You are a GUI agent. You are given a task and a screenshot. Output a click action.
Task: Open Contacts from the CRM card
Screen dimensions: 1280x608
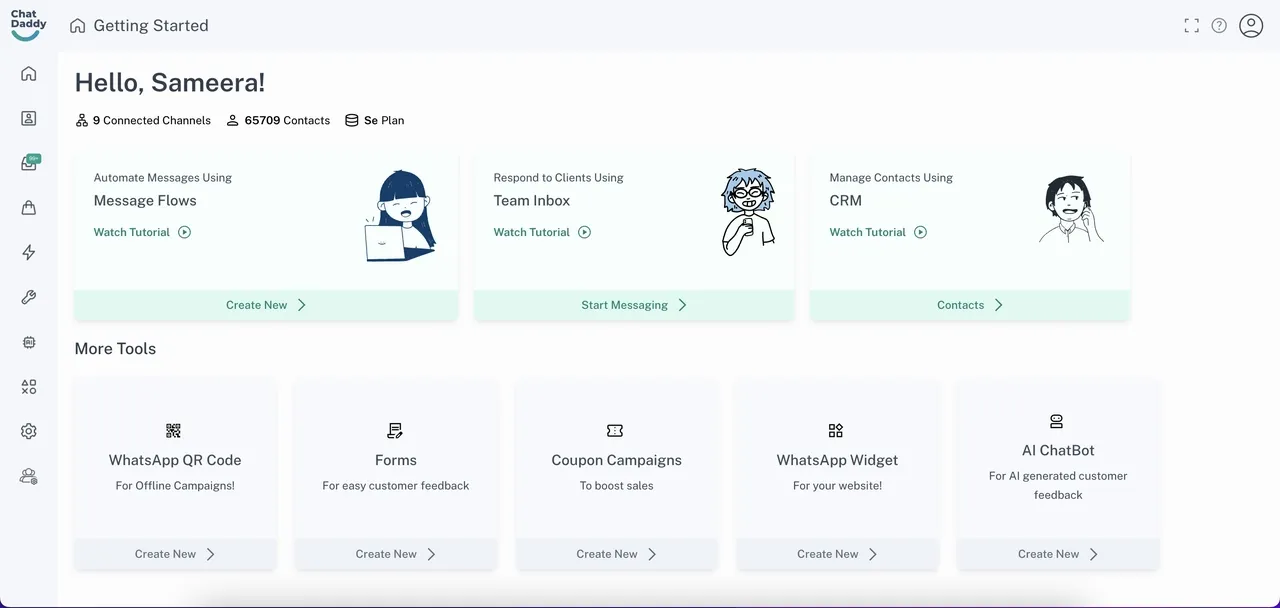point(970,305)
